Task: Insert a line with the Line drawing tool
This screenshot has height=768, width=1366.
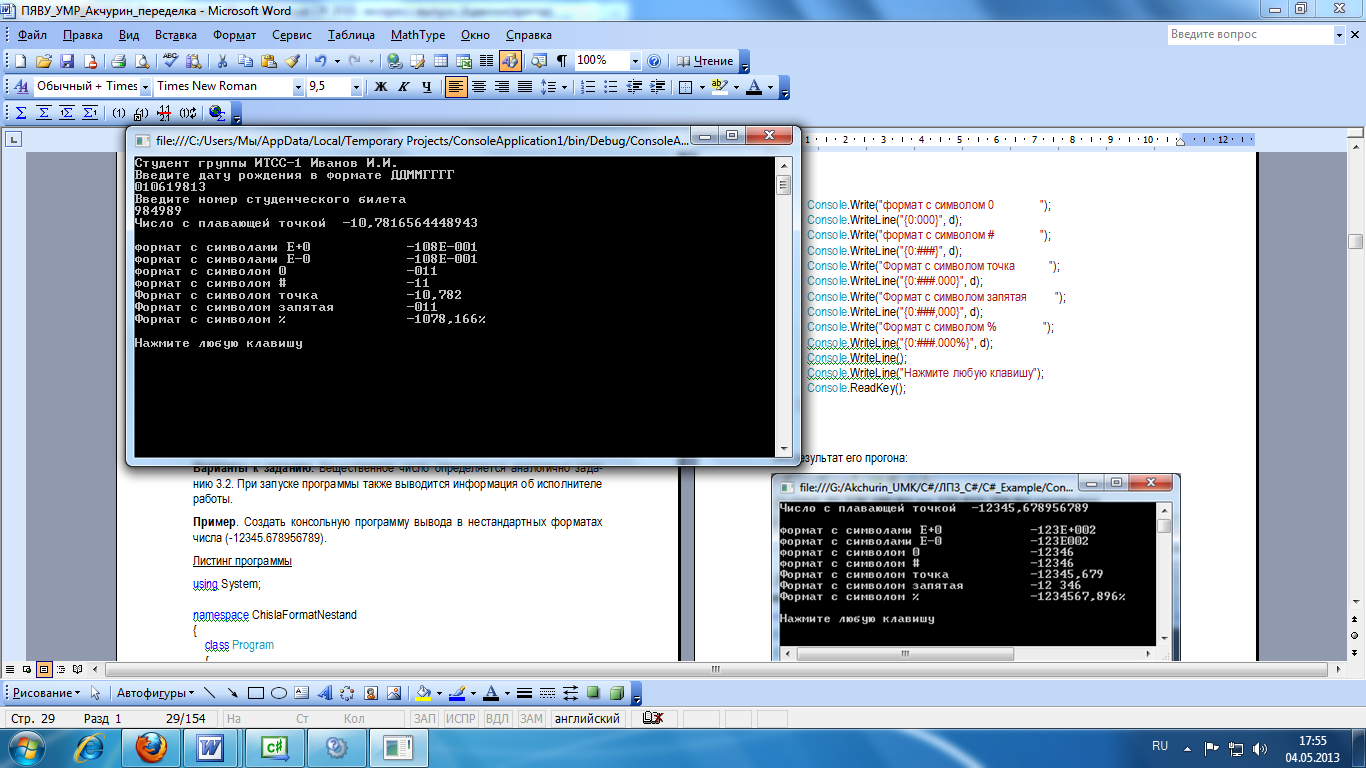Action: tap(210, 692)
